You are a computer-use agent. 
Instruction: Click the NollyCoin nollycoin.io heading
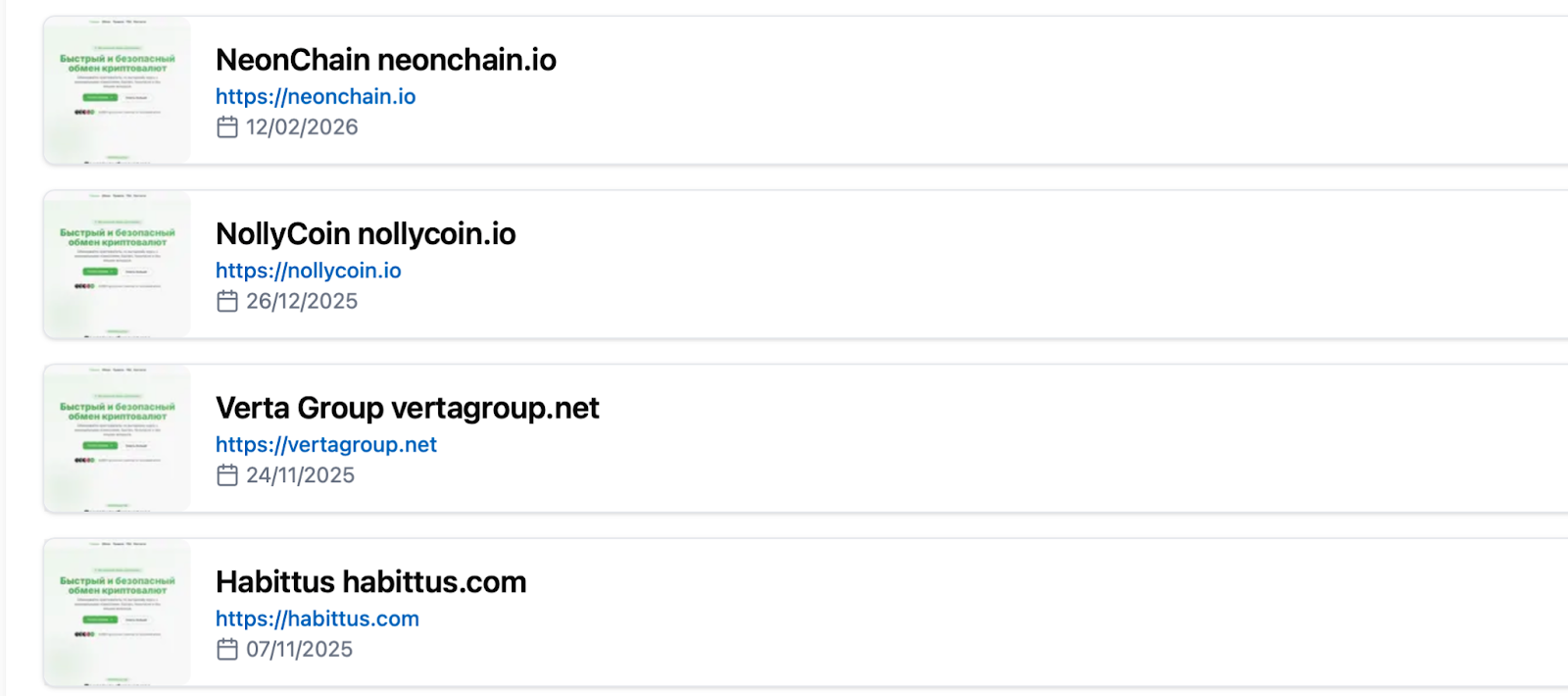click(366, 234)
